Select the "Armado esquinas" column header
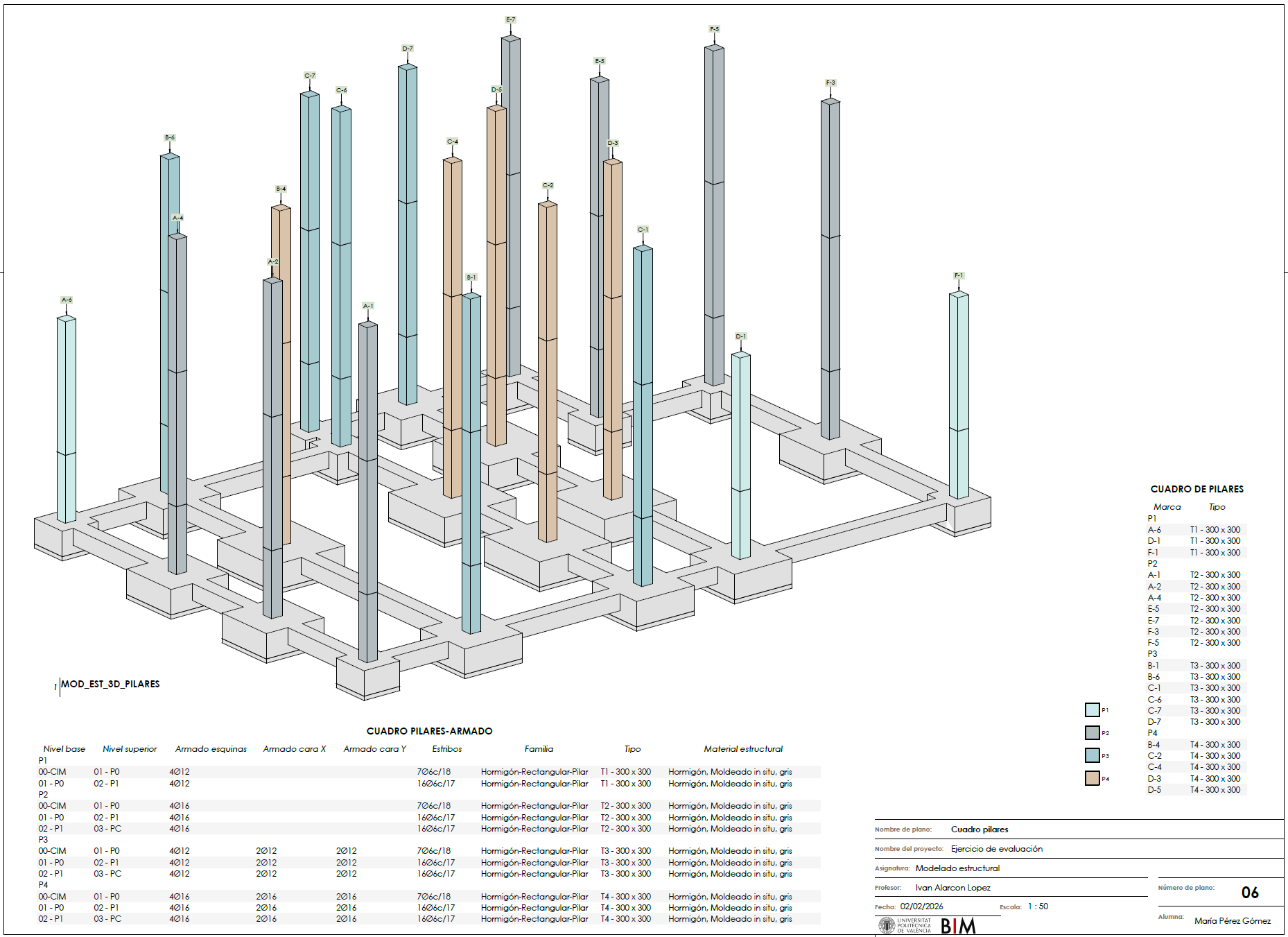 [211, 749]
